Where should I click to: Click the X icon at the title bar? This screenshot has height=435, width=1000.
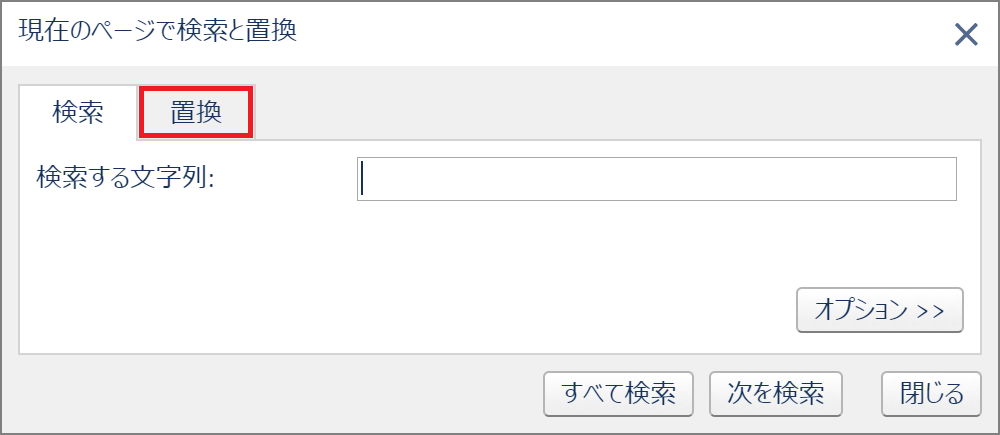(x=966, y=34)
